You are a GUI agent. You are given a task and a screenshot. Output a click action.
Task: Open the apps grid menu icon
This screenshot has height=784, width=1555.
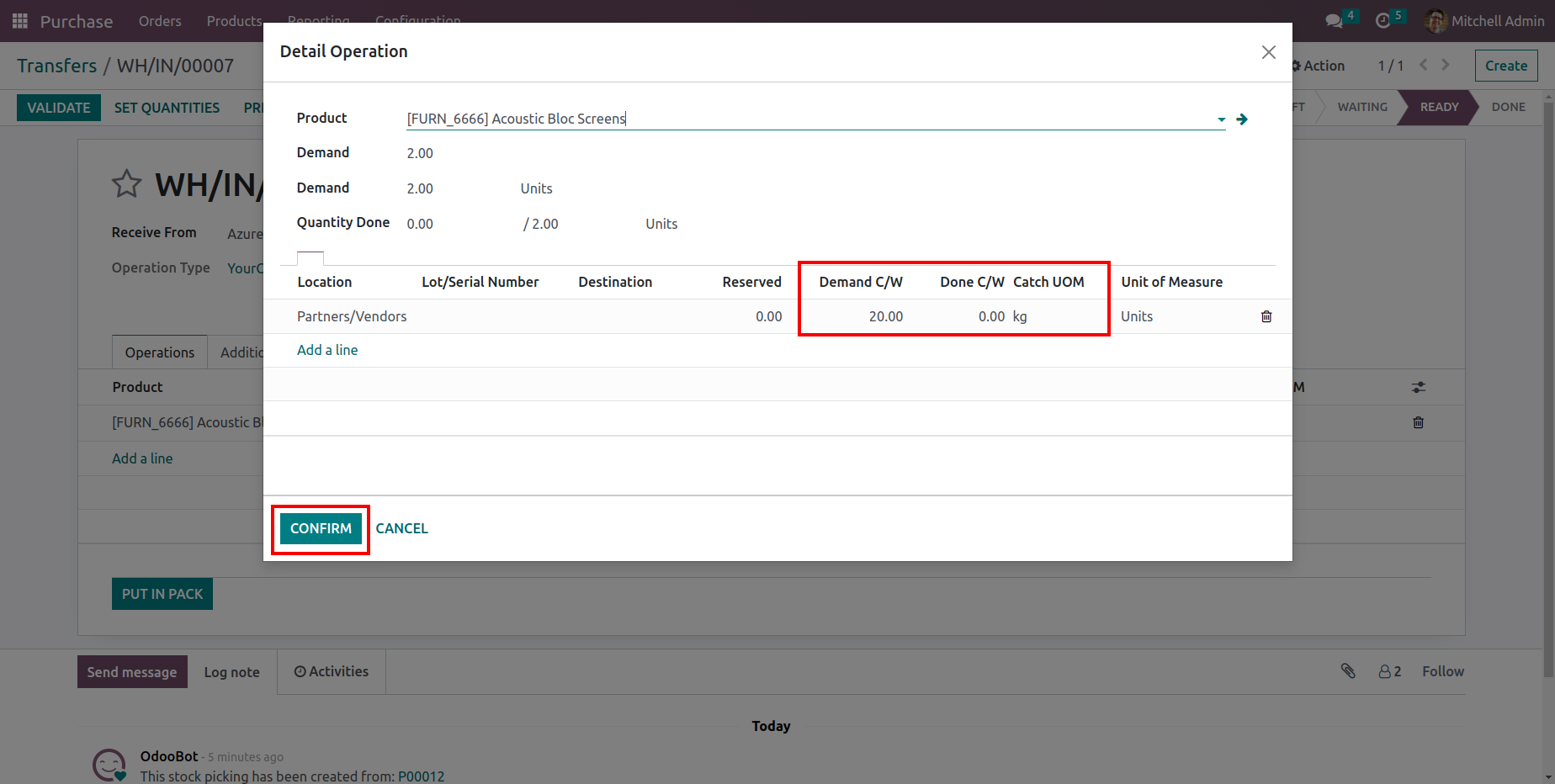point(20,21)
